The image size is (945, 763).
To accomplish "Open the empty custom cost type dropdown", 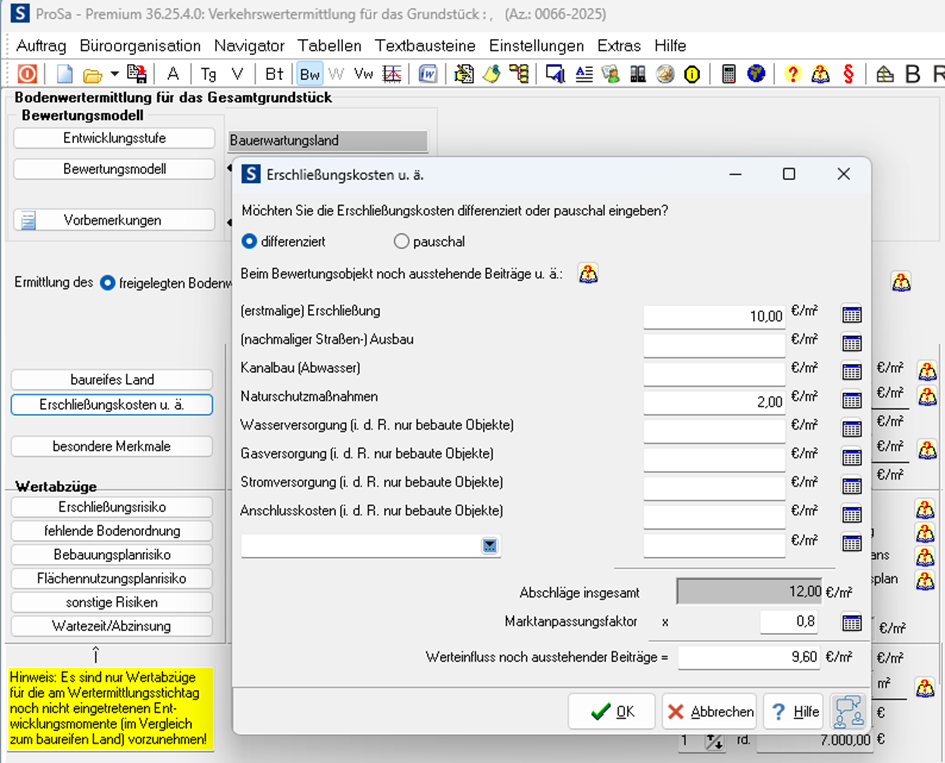I will tap(489, 545).
